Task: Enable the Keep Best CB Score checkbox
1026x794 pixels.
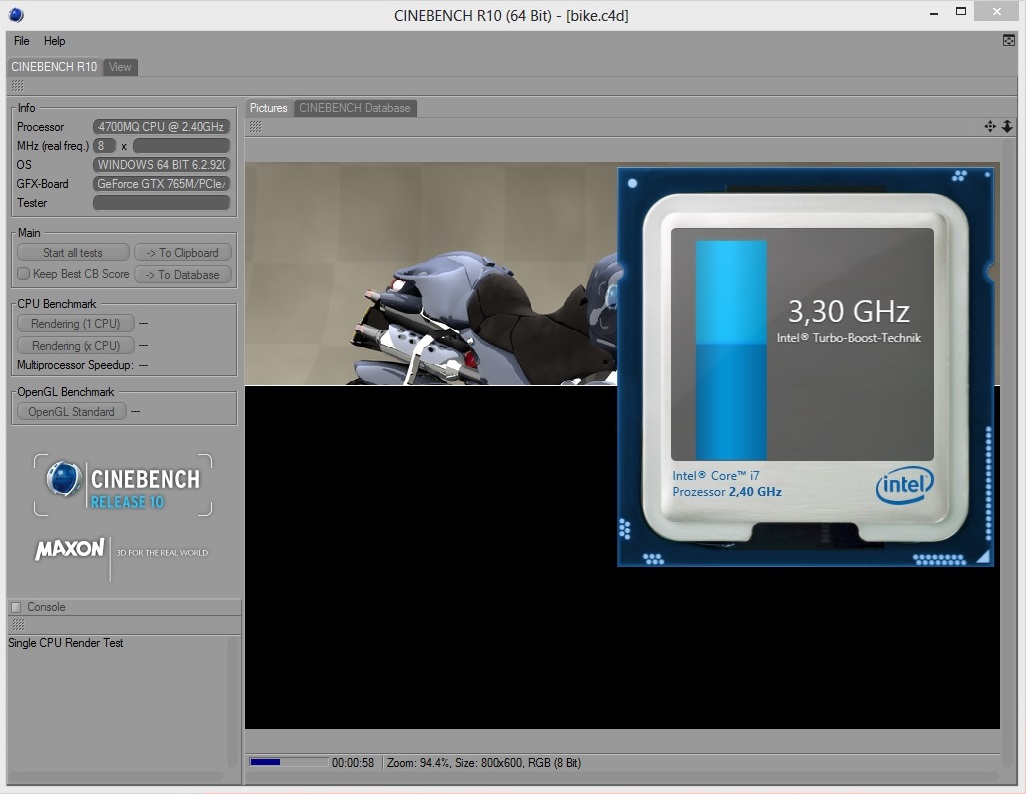Action: coord(24,274)
